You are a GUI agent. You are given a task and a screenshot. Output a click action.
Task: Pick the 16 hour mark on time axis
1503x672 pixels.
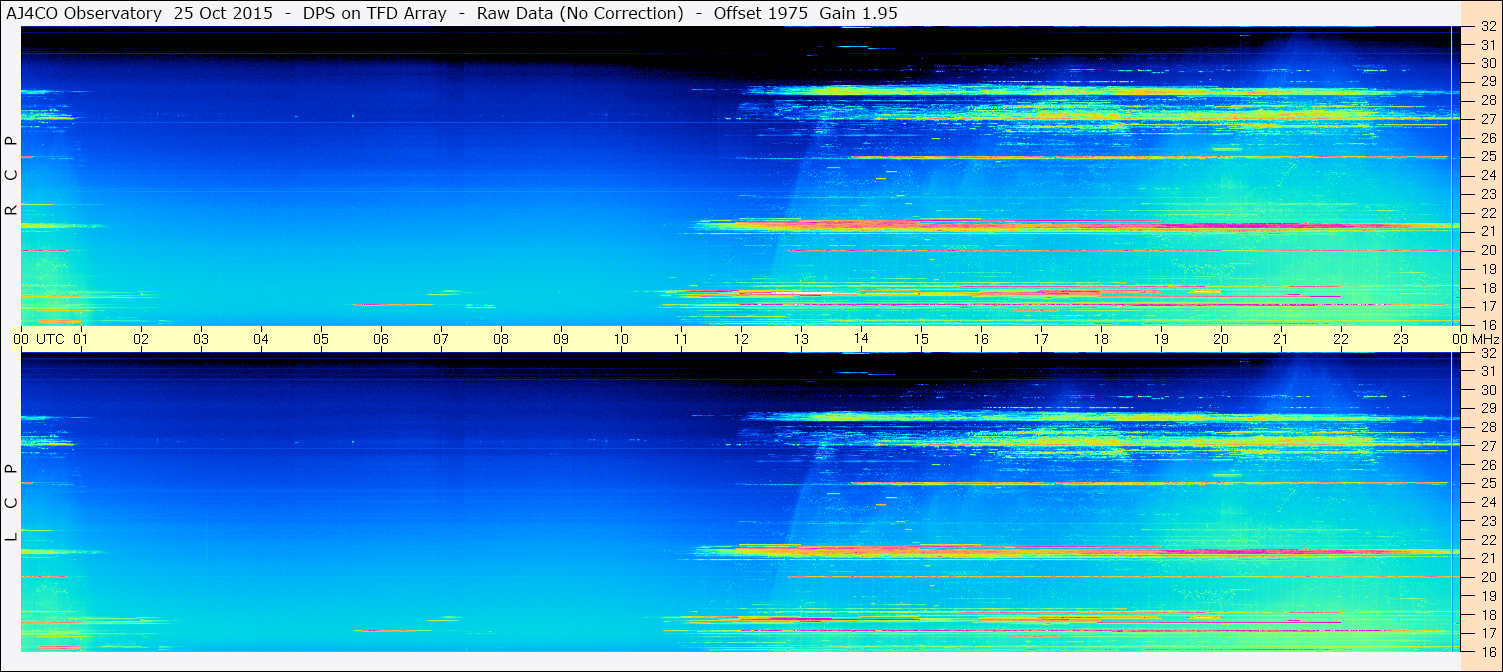coord(981,339)
